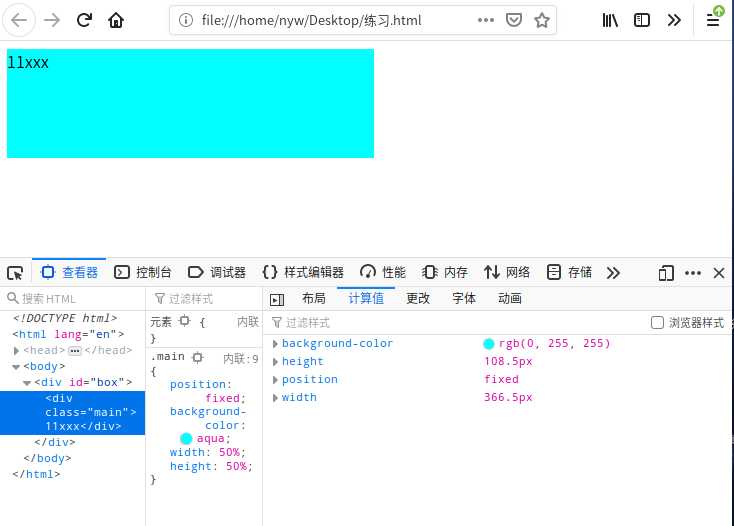Open the 布局 layout tab
Viewport: 734px width, 526px height.
point(313,299)
